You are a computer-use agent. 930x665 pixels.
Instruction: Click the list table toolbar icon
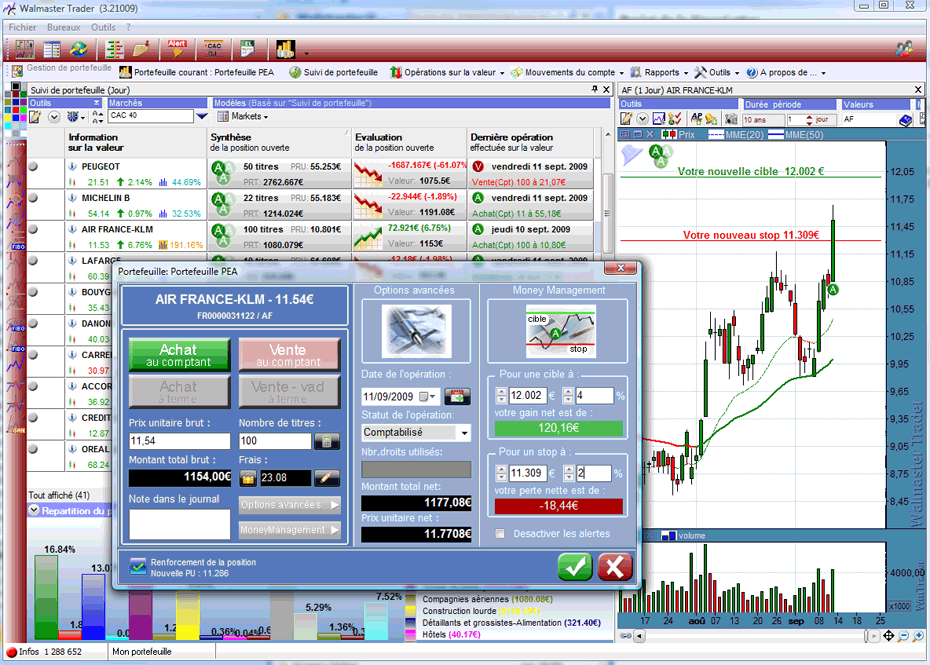point(52,49)
